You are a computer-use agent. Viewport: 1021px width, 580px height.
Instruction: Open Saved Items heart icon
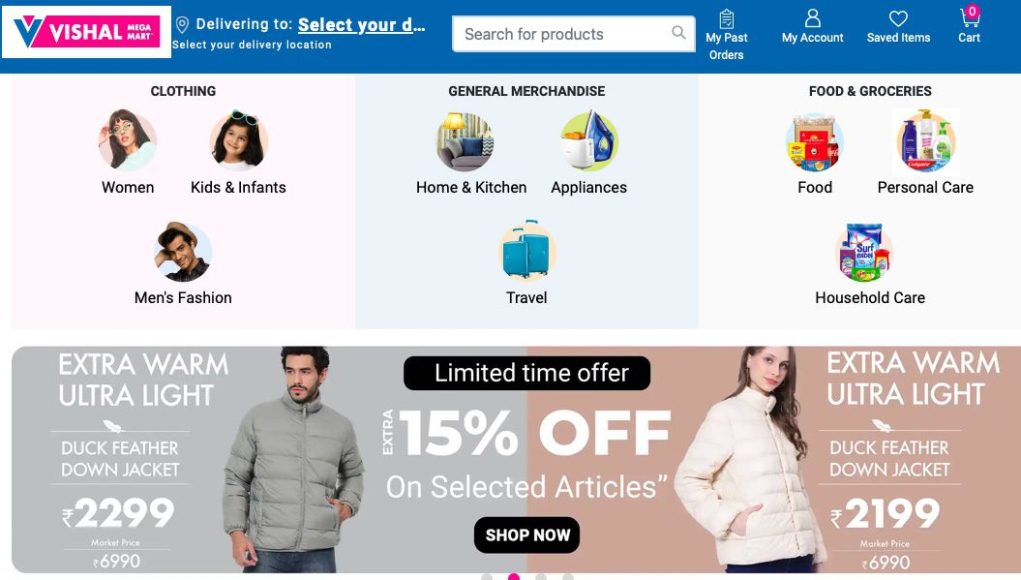pyautogui.click(x=898, y=18)
